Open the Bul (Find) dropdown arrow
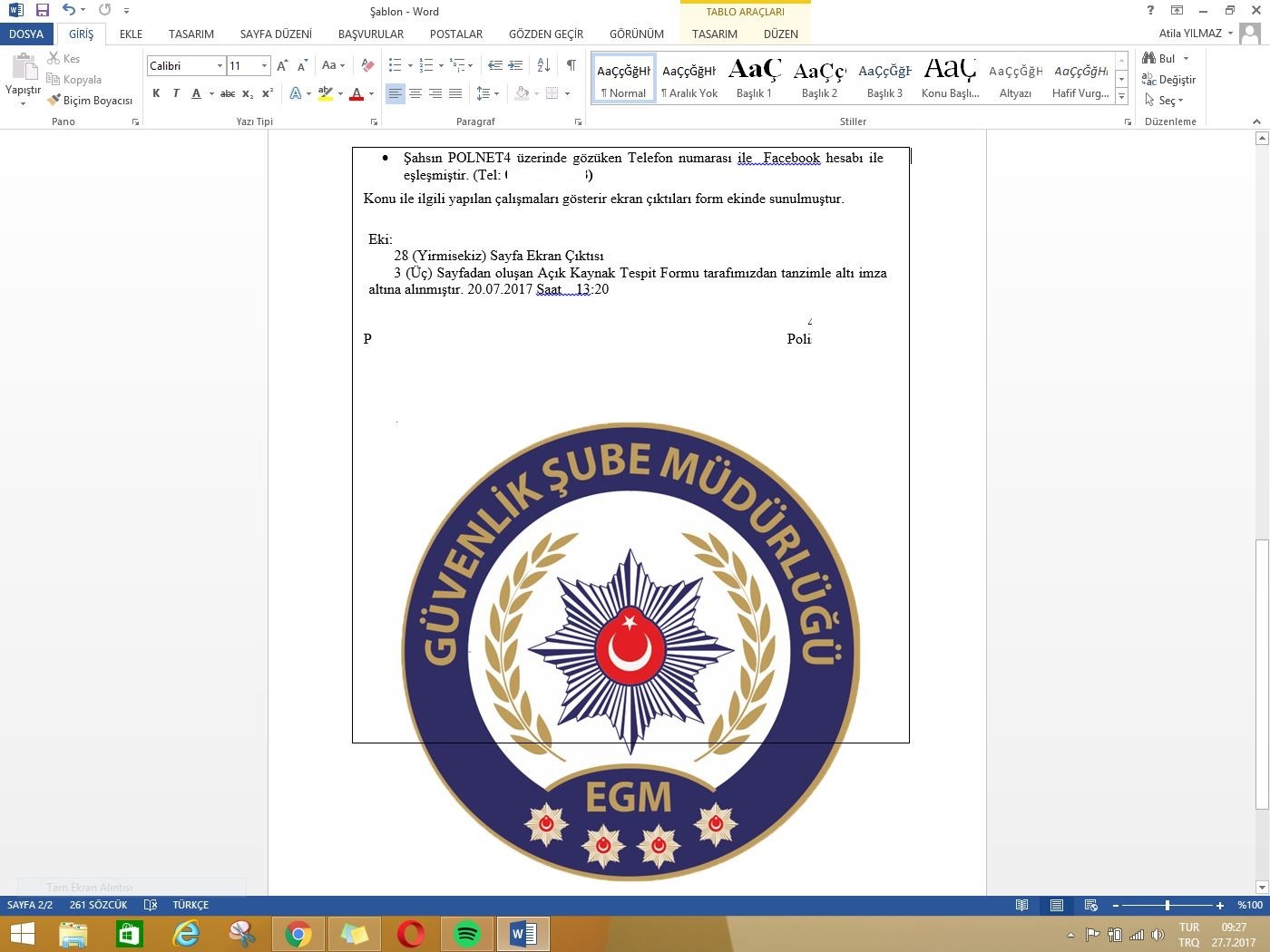The image size is (1270, 952). (x=1186, y=59)
